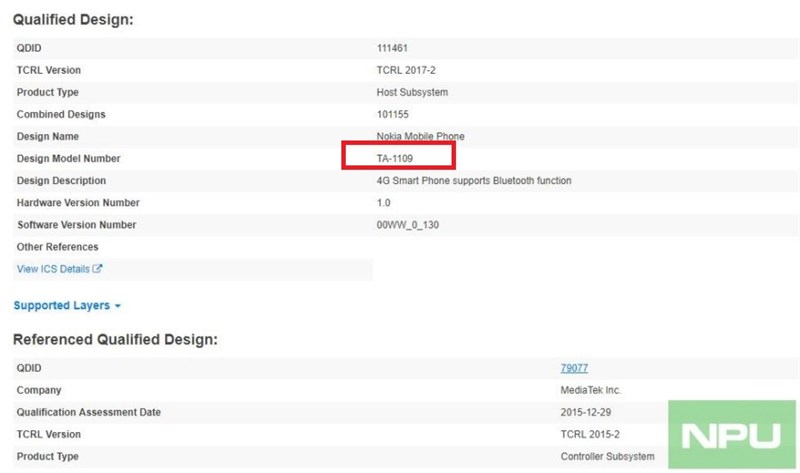Click the 4G Smart Phone design description
800x473 pixels.
click(x=473, y=180)
